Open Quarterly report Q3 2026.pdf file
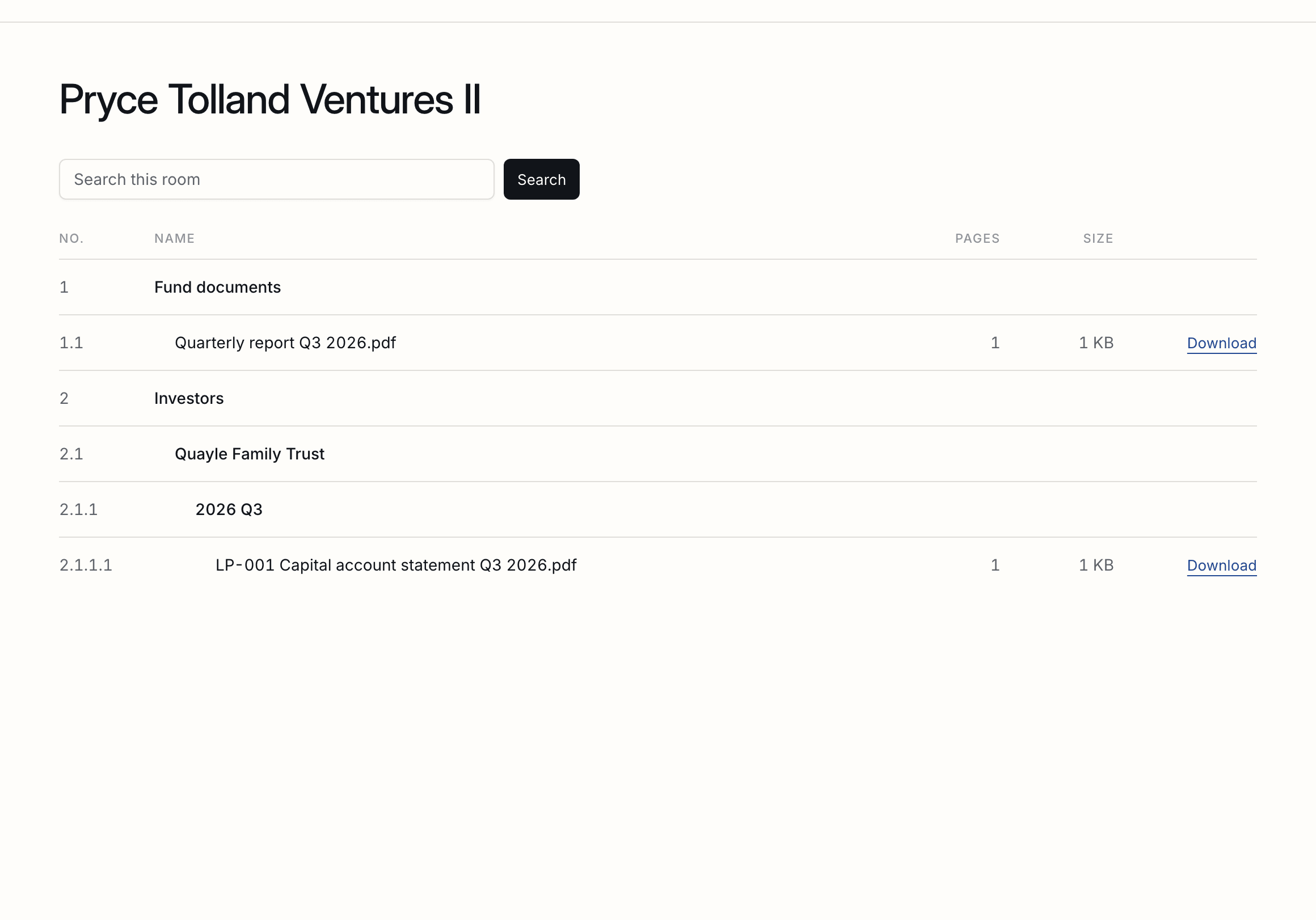Screen dimensions: 1316x920 (285, 343)
